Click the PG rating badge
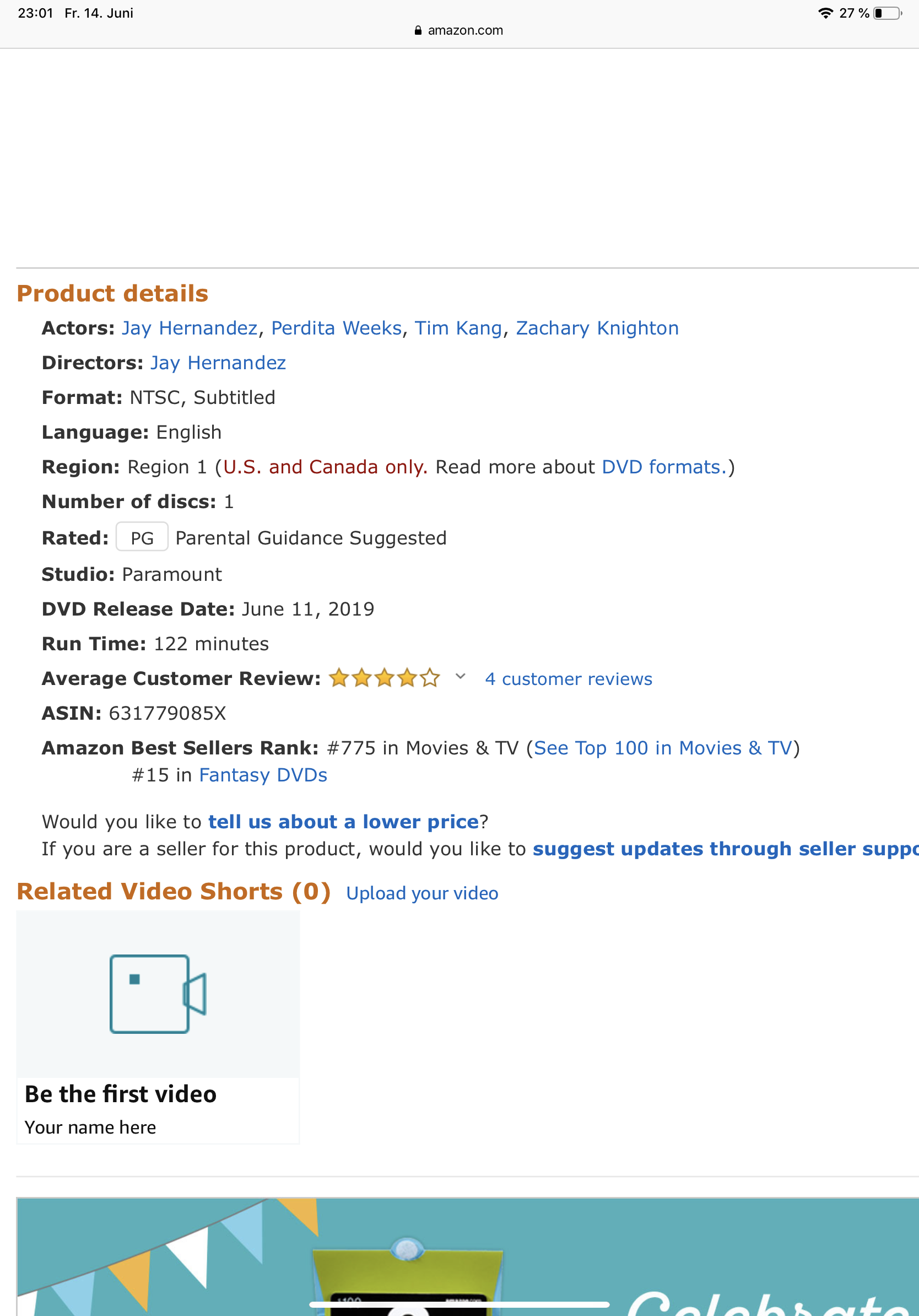 click(142, 538)
